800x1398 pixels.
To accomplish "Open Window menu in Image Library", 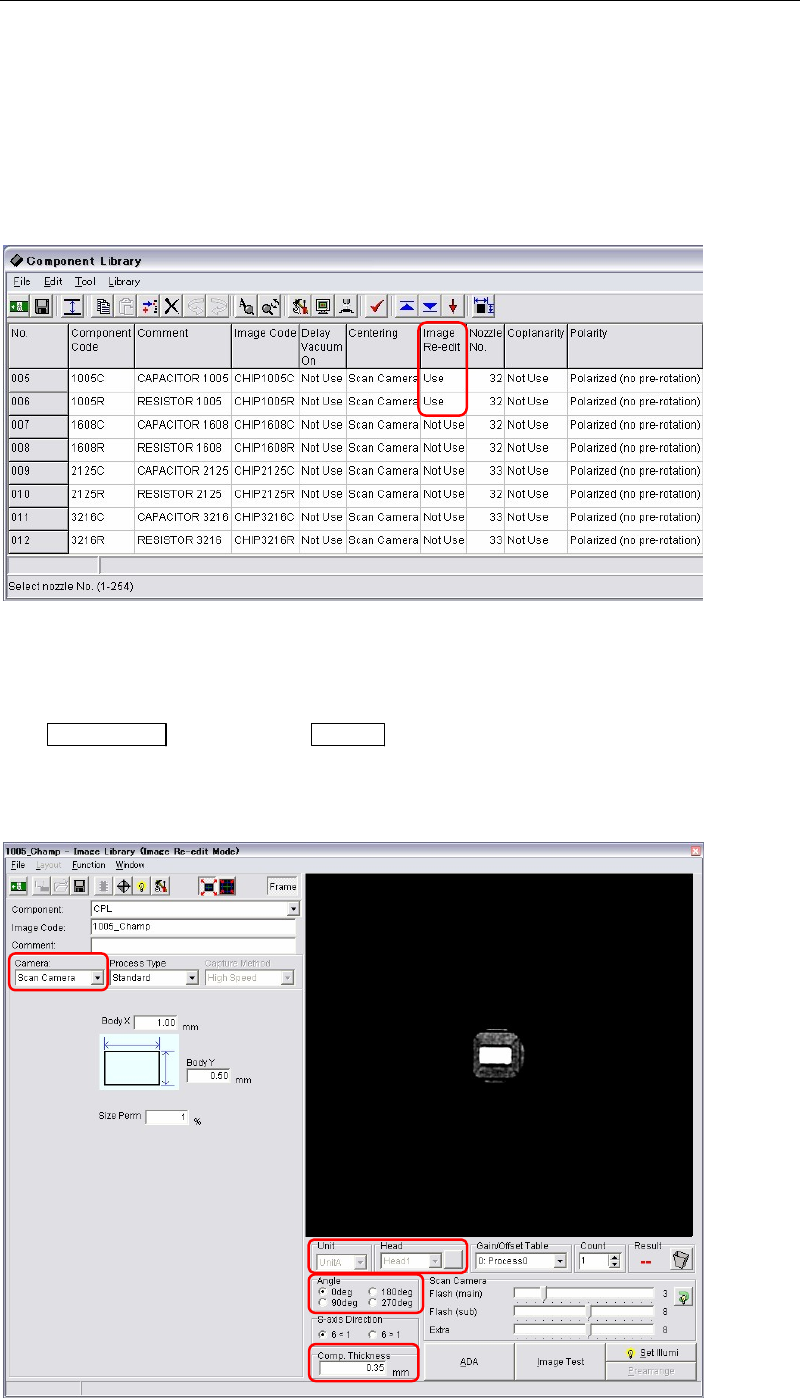I will (x=130, y=864).
